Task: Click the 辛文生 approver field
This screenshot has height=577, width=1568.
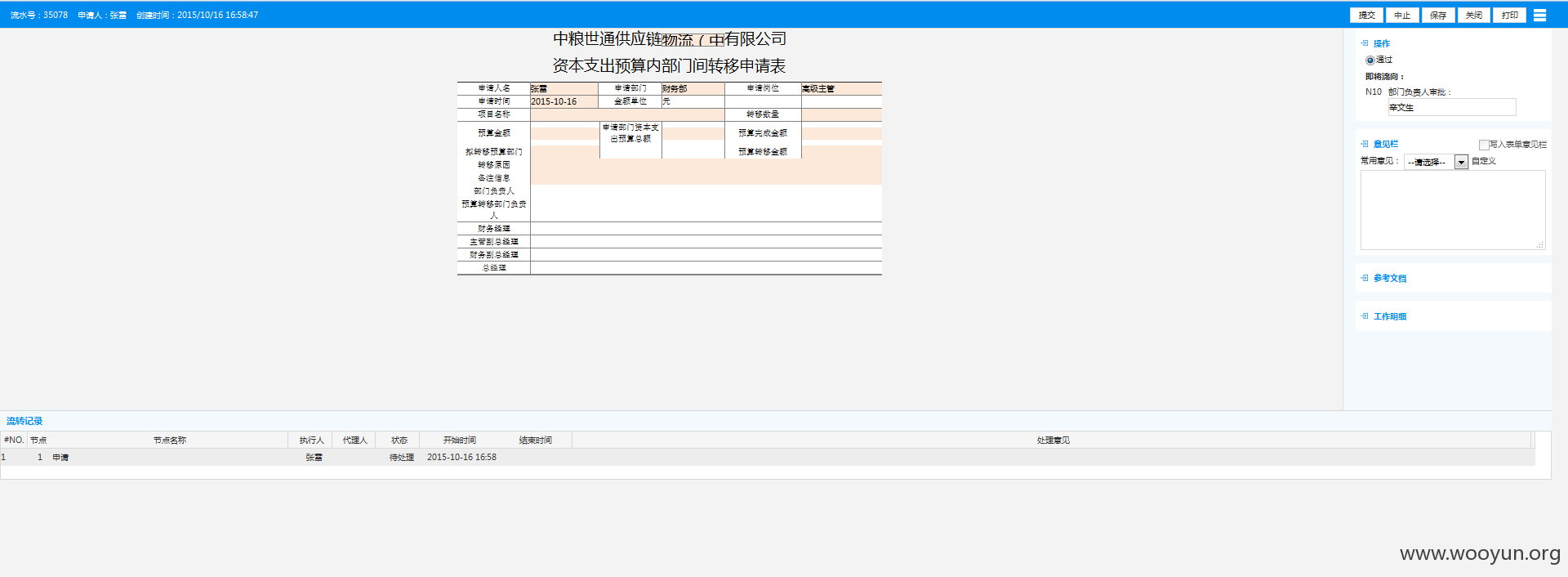Action: pos(1452,107)
